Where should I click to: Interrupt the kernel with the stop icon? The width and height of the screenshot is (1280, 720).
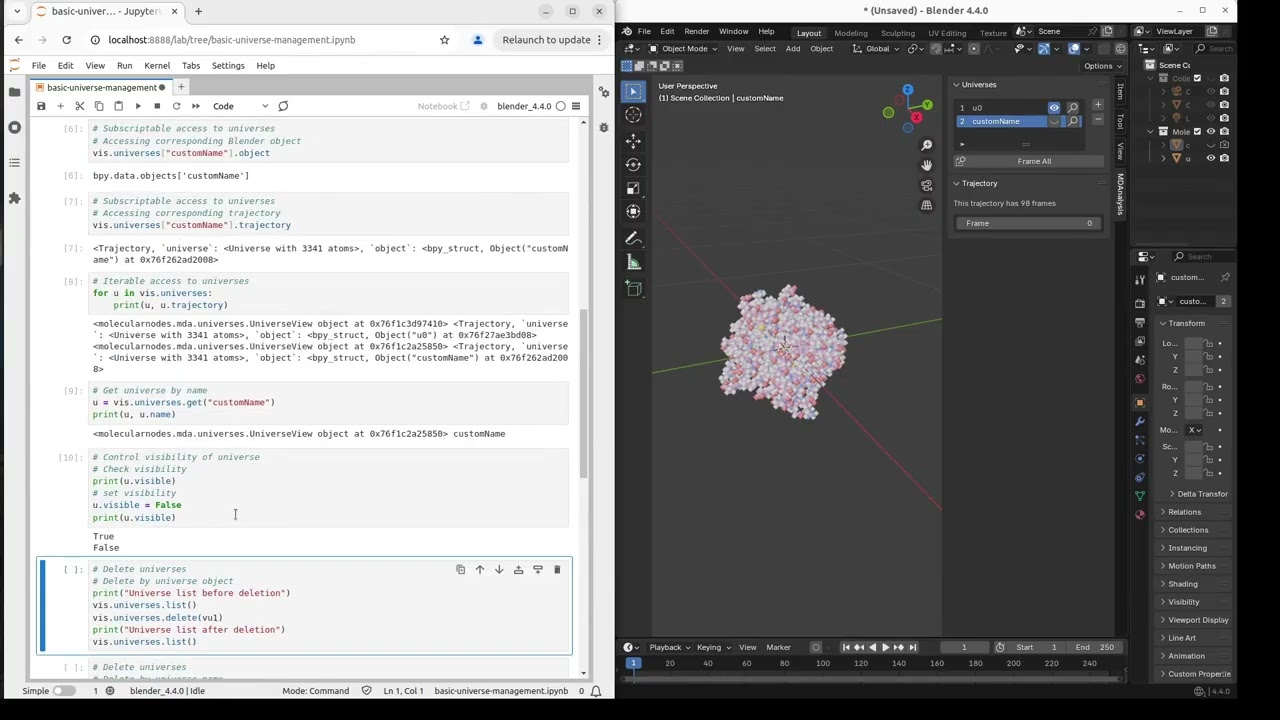pyautogui.click(x=157, y=106)
